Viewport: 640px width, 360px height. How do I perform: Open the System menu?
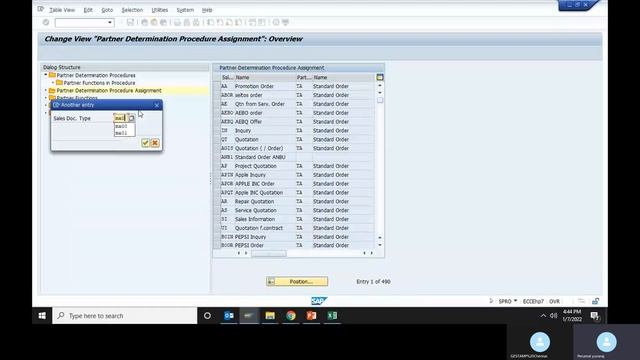click(x=185, y=10)
